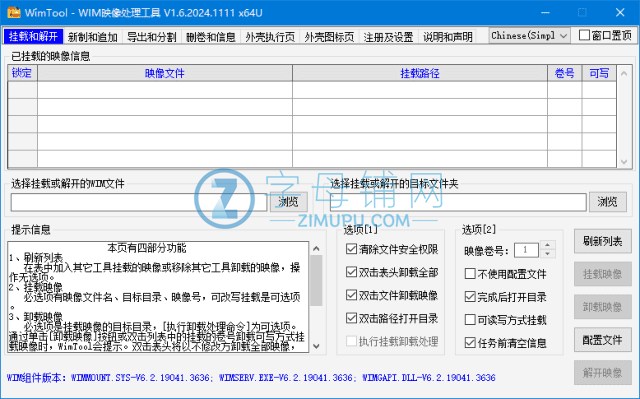This screenshot has width=640, height=399.
Task: Click the 本页有四部分功能 hint heading
Action: click(x=147, y=248)
